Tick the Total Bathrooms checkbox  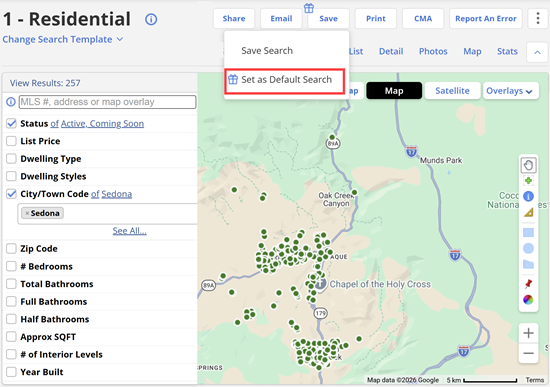[11, 284]
